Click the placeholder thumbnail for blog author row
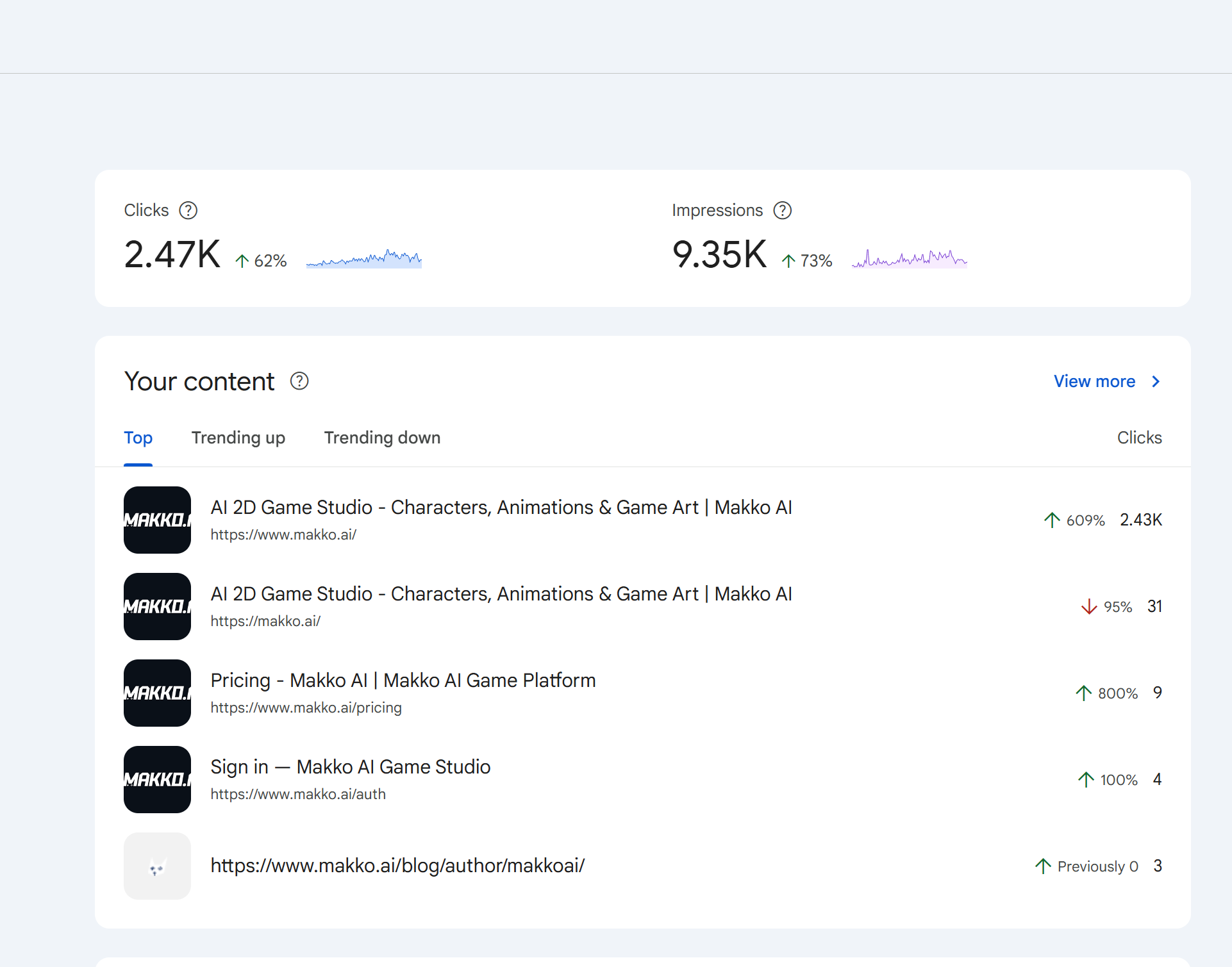Image resolution: width=1232 pixels, height=967 pixels. point(157,866)
